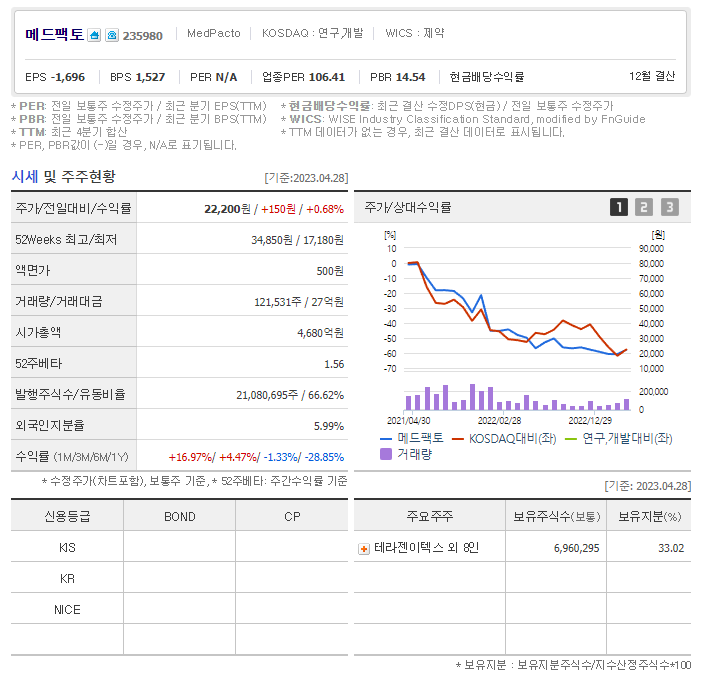Click the 보유주식수(보통) column header
705x686 pixels.
pyautogui.click(x=556, y=516)
